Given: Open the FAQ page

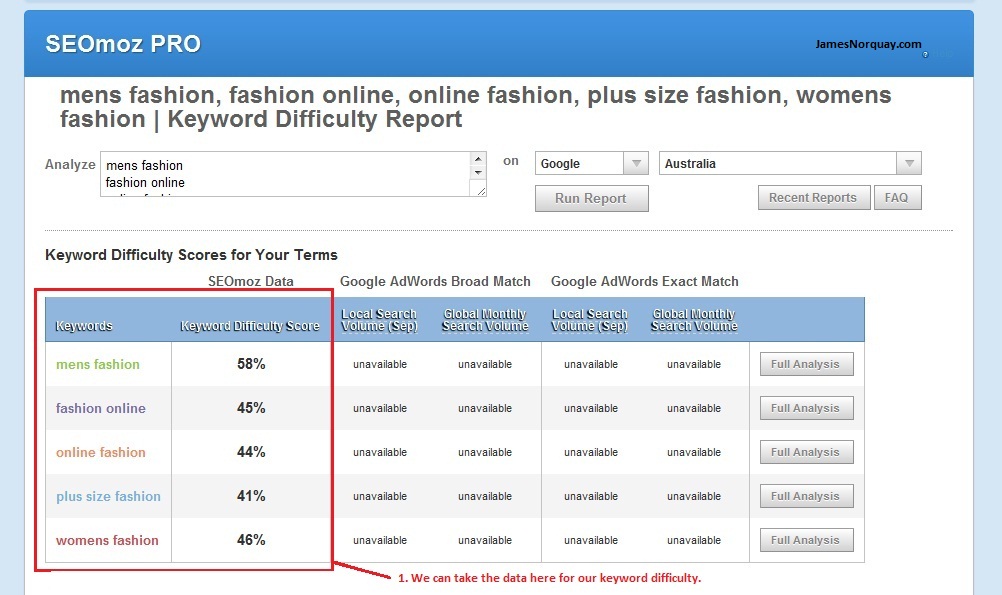Looking at the screenshot, I should [897, 198].
